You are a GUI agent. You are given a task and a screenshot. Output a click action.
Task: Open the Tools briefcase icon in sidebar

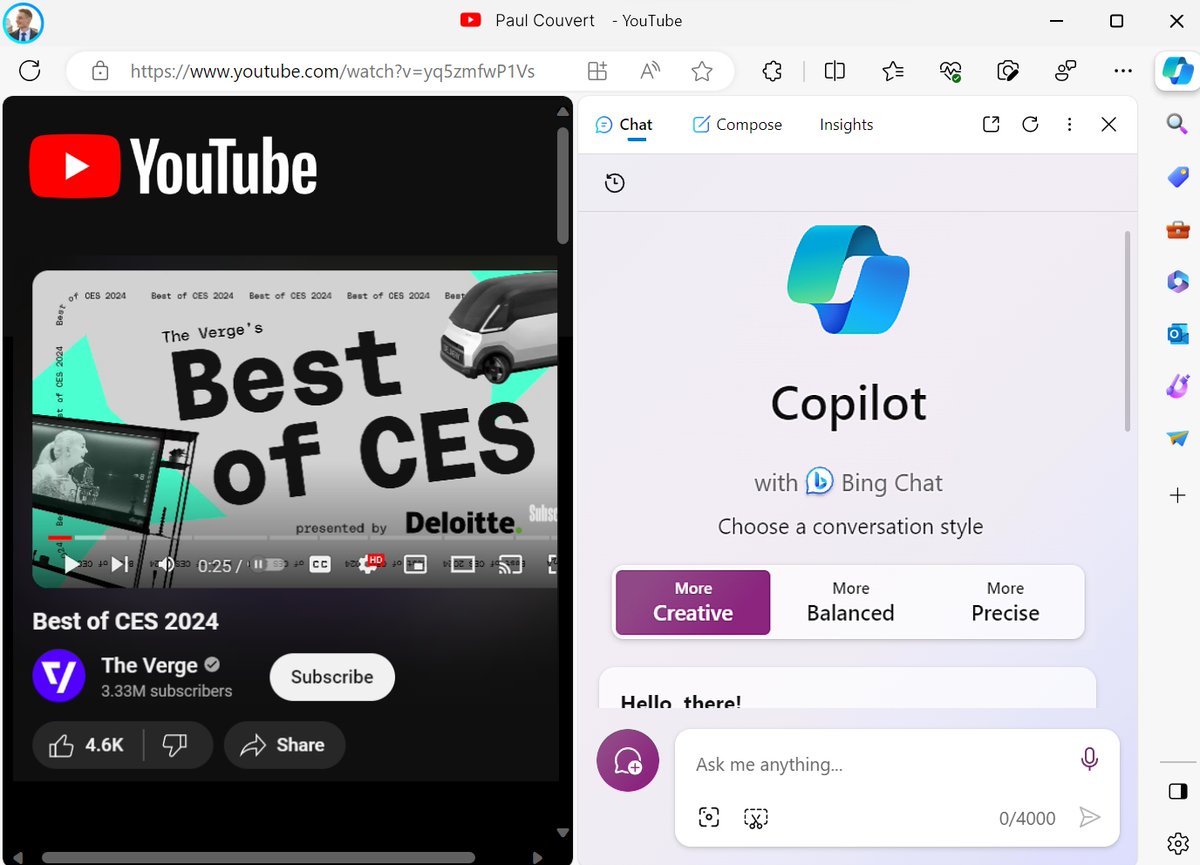tap(1177, 230)
